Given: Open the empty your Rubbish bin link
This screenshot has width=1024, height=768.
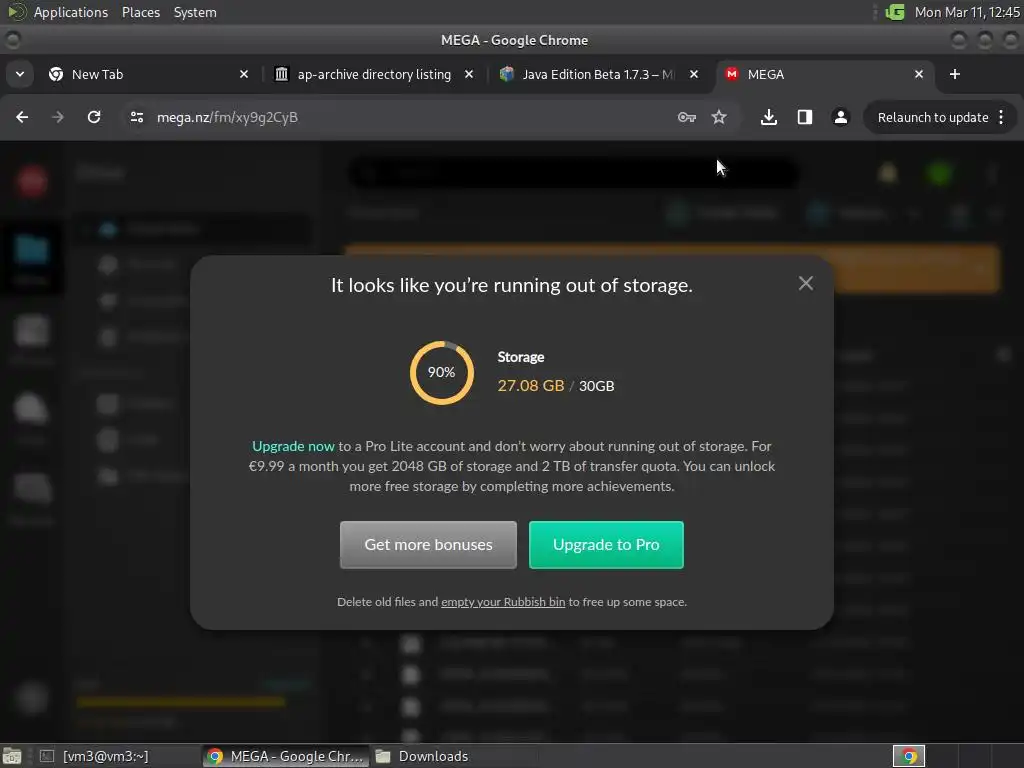Looking at the screenshot, I should click(503, 602).
